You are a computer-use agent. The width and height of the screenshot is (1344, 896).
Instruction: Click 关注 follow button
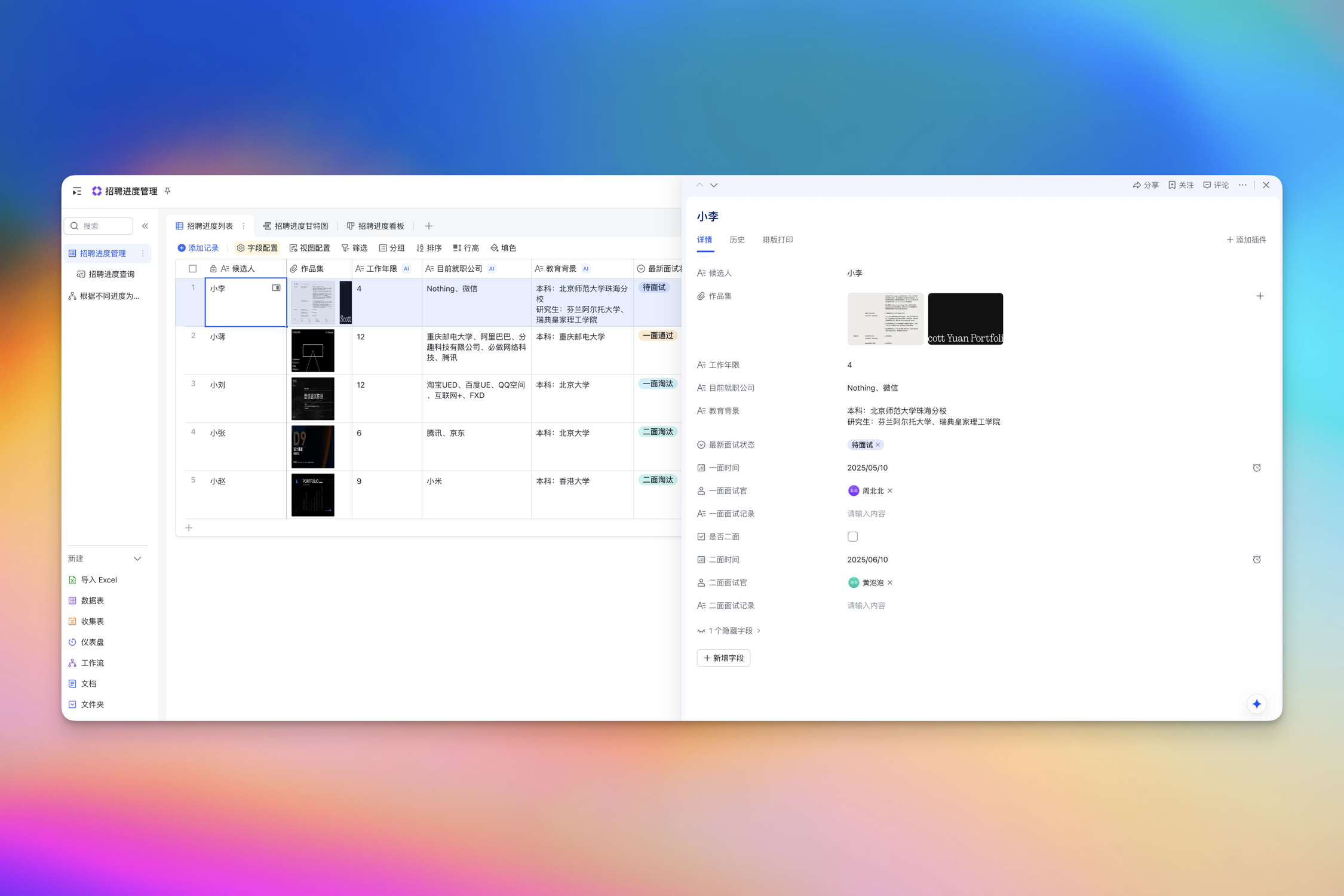click(x=1181, y=185)
